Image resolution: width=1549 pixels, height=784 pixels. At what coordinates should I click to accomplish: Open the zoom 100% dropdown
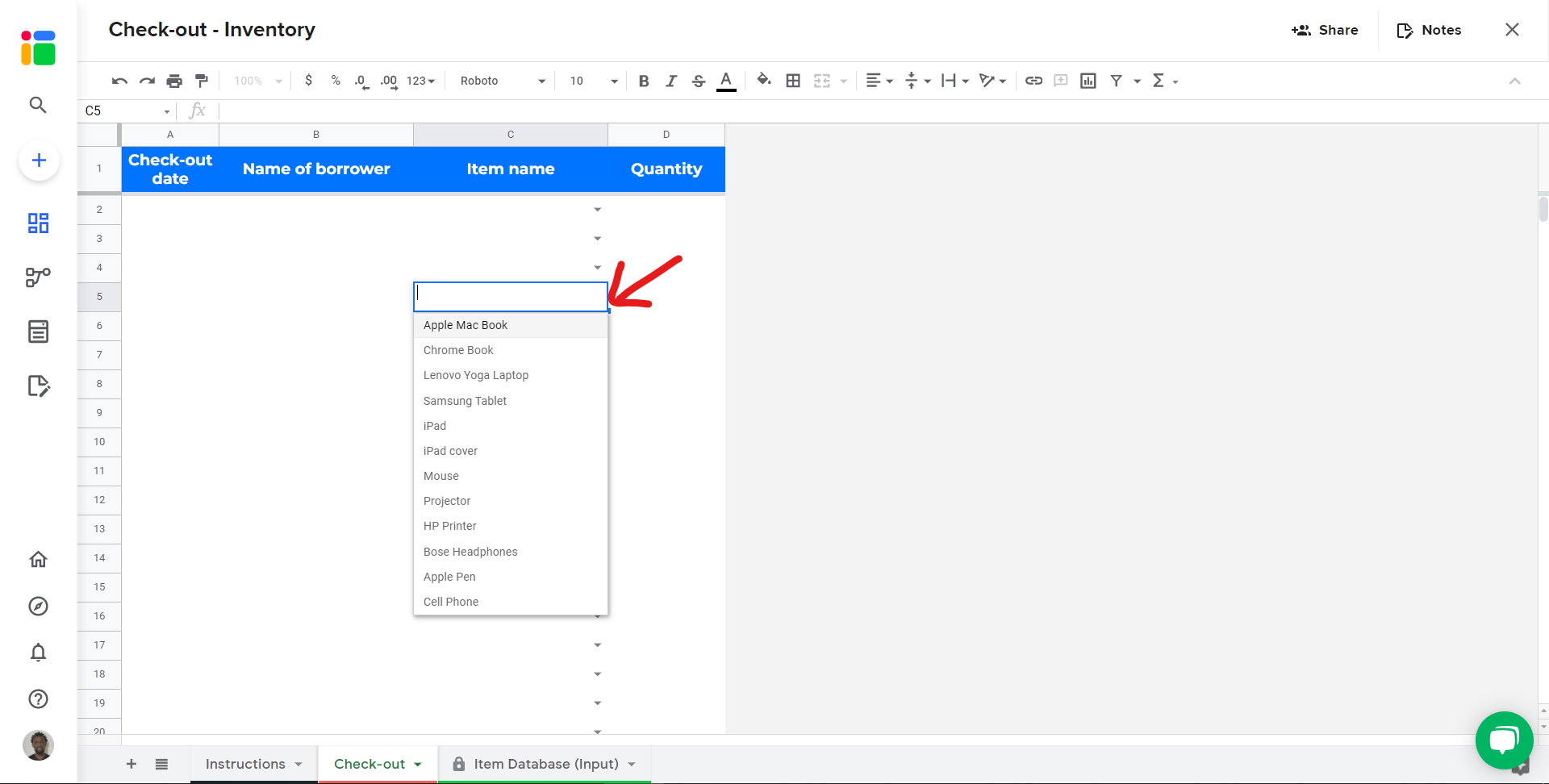click(x=258, y=81)
